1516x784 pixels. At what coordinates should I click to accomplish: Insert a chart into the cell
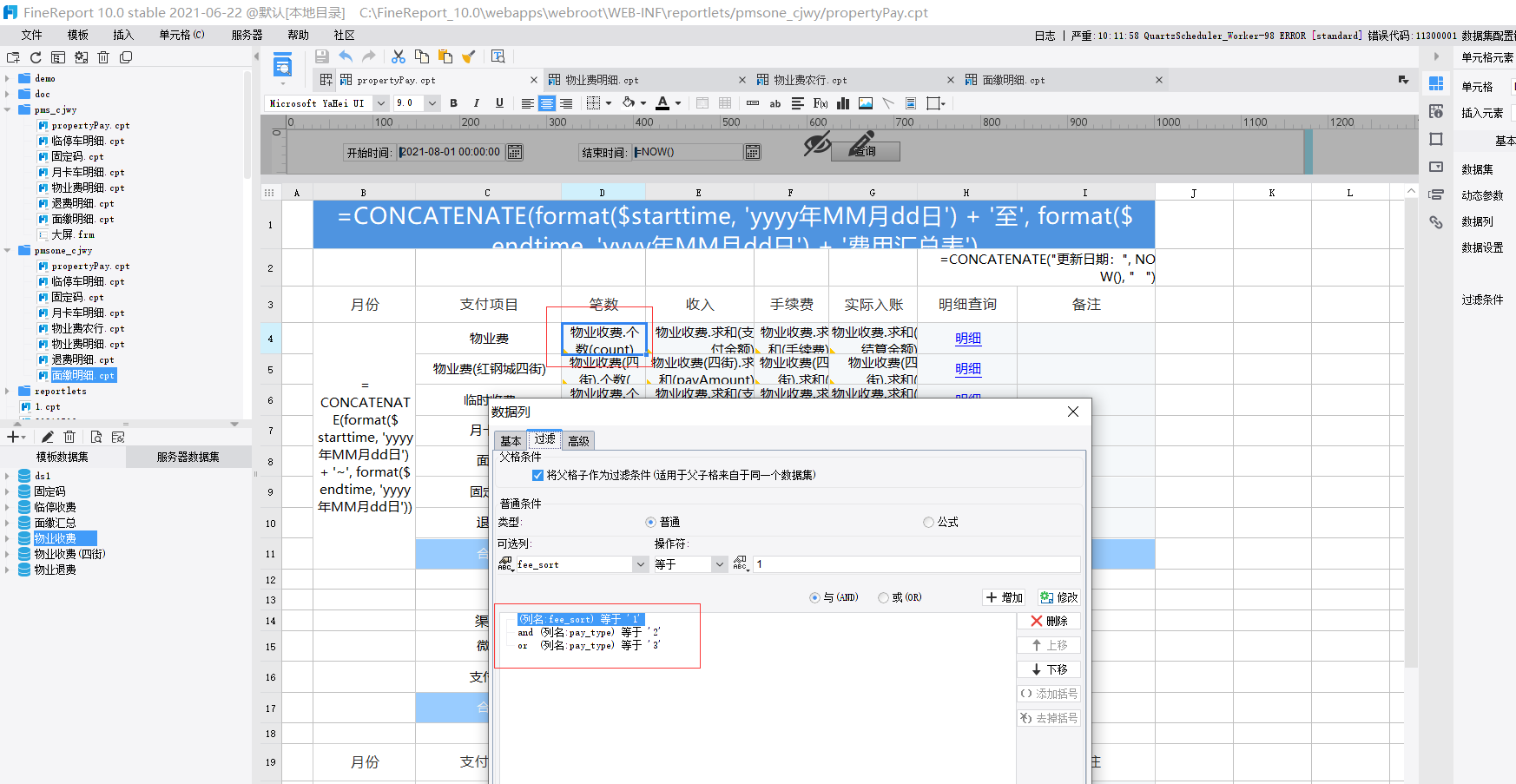[843, 103]
